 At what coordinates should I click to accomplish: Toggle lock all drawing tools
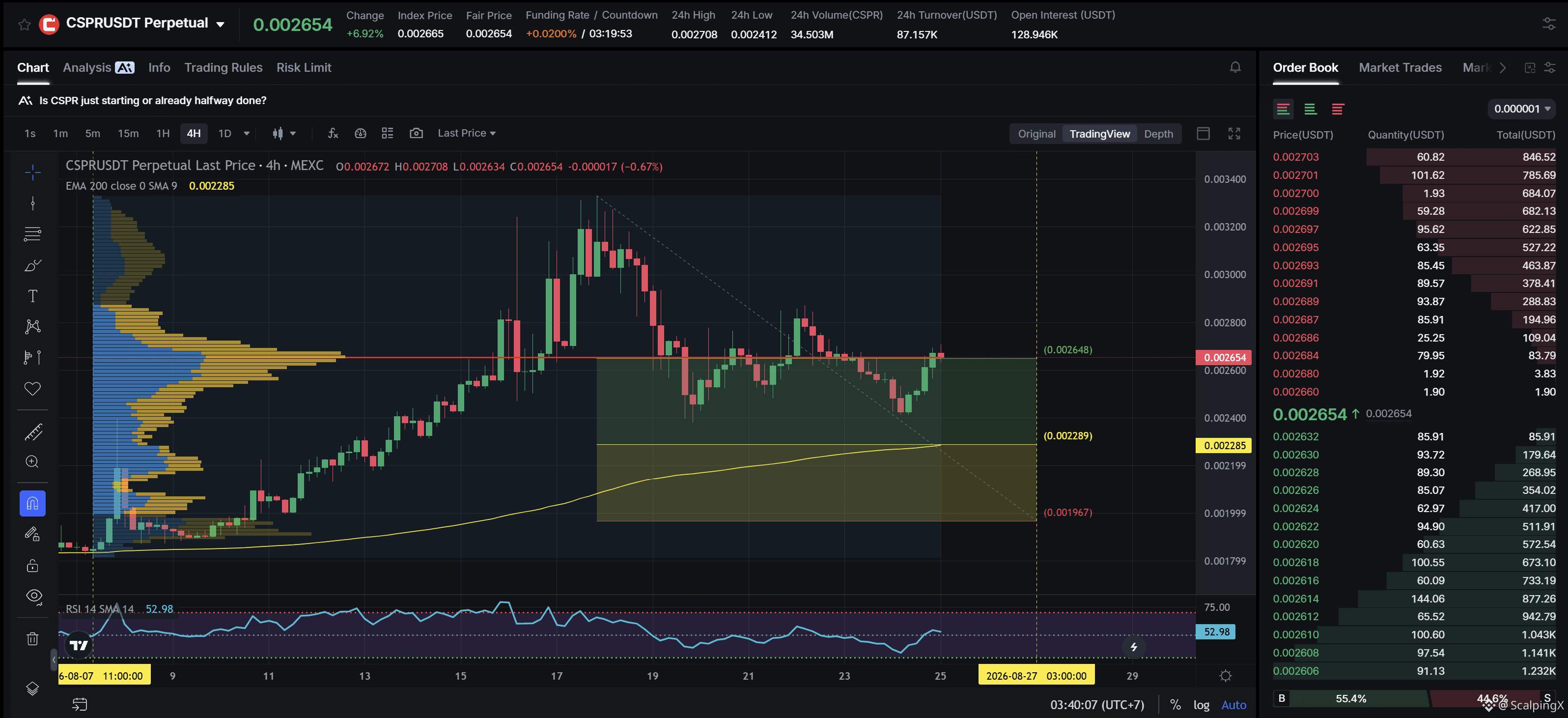33,566
